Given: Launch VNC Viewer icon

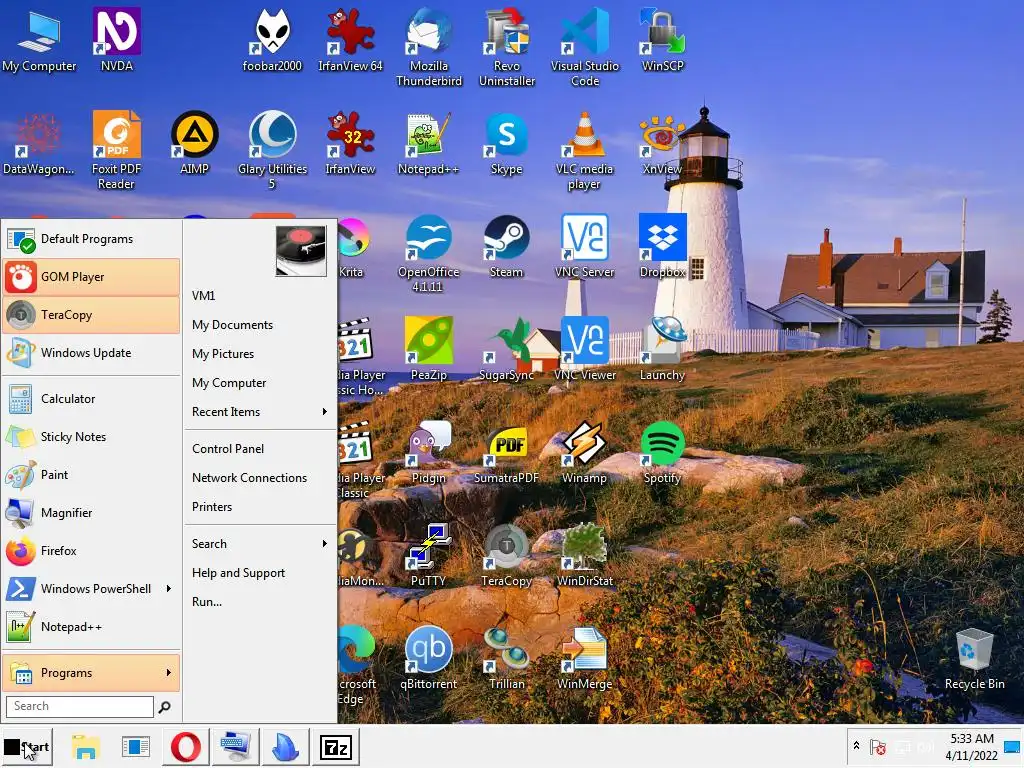Looking at the screenshot, I should (584, 349).
